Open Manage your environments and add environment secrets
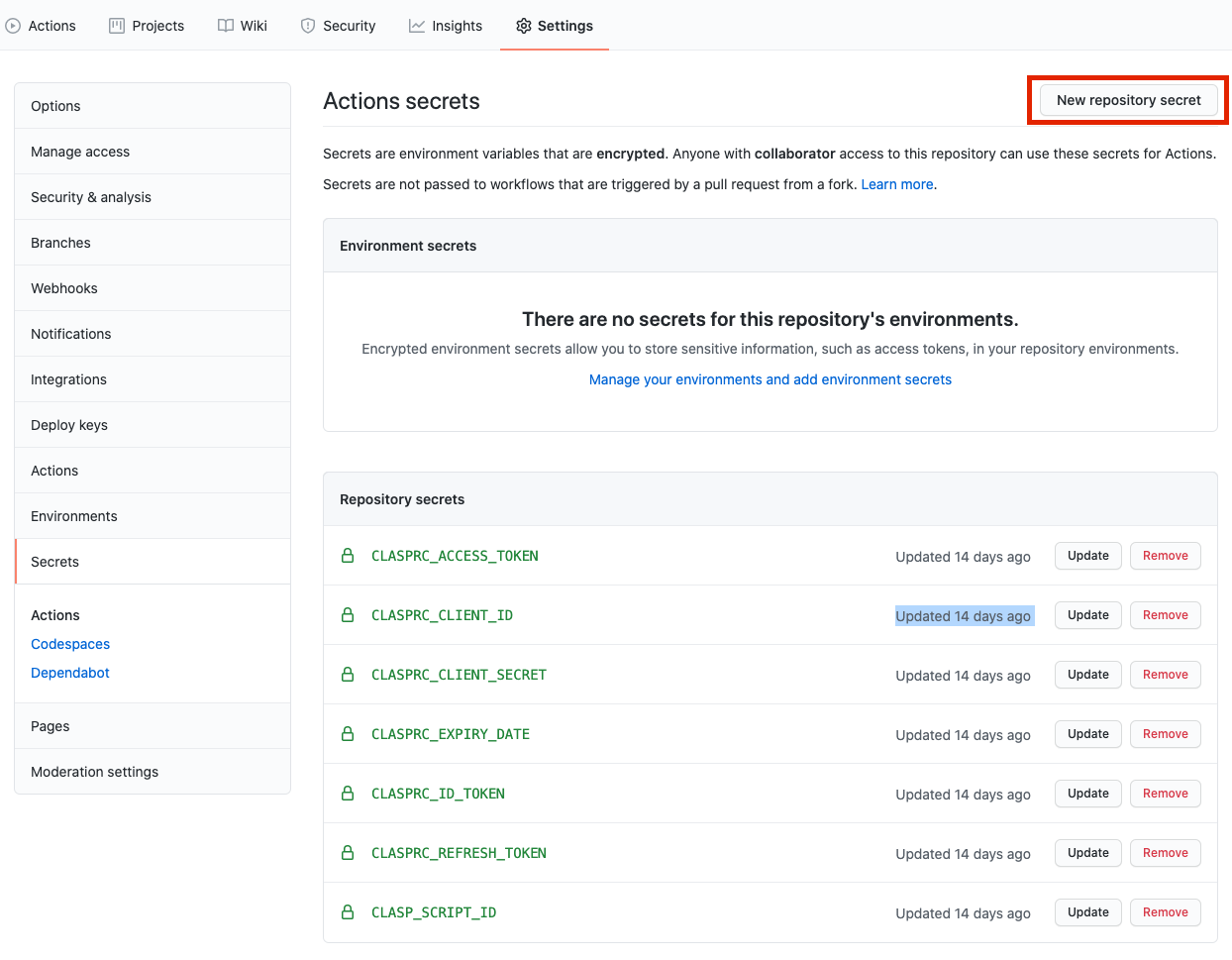 click(770, 378)
